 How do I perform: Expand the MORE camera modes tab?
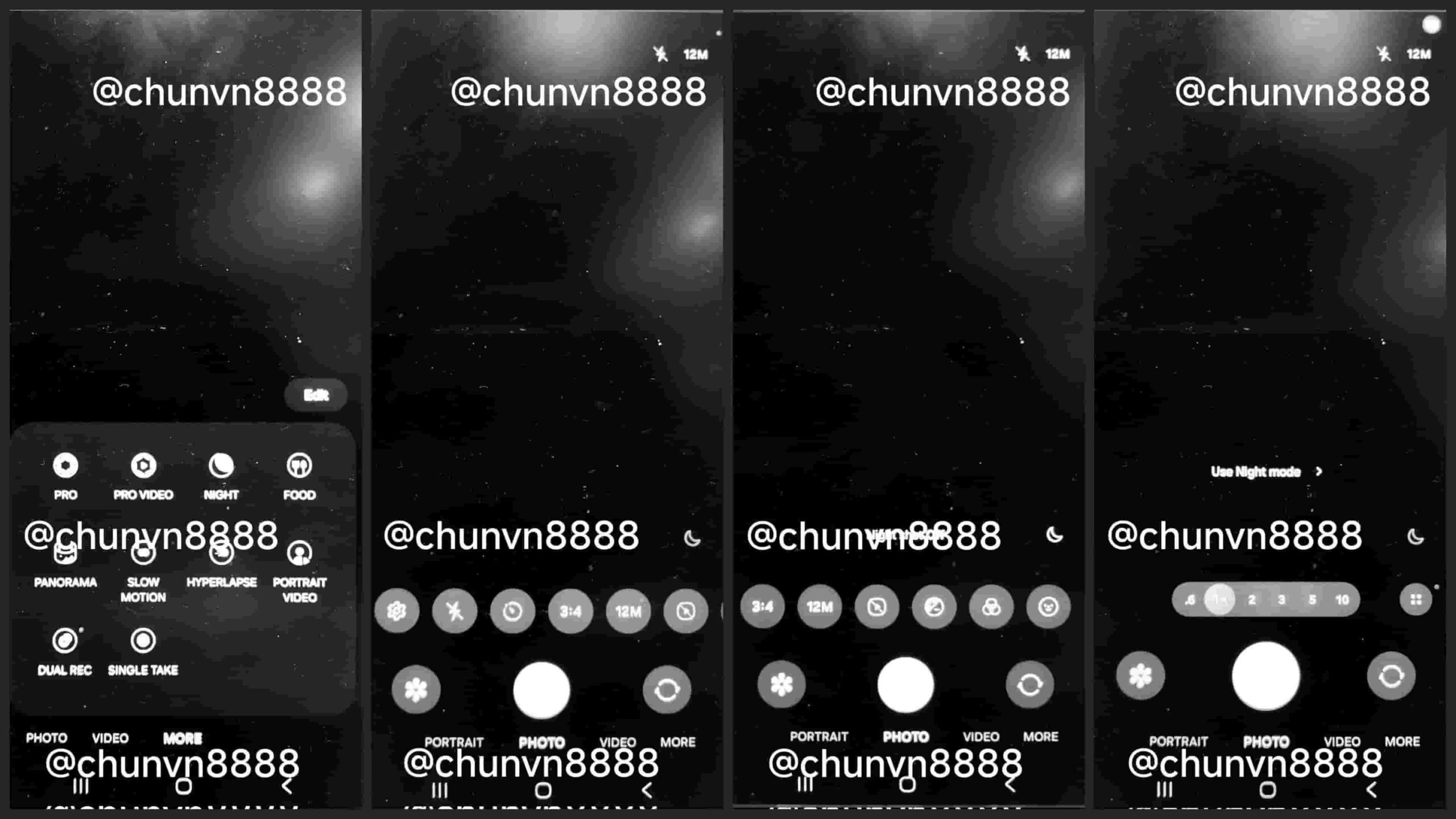pyautogui.click(x=182, y=738)
